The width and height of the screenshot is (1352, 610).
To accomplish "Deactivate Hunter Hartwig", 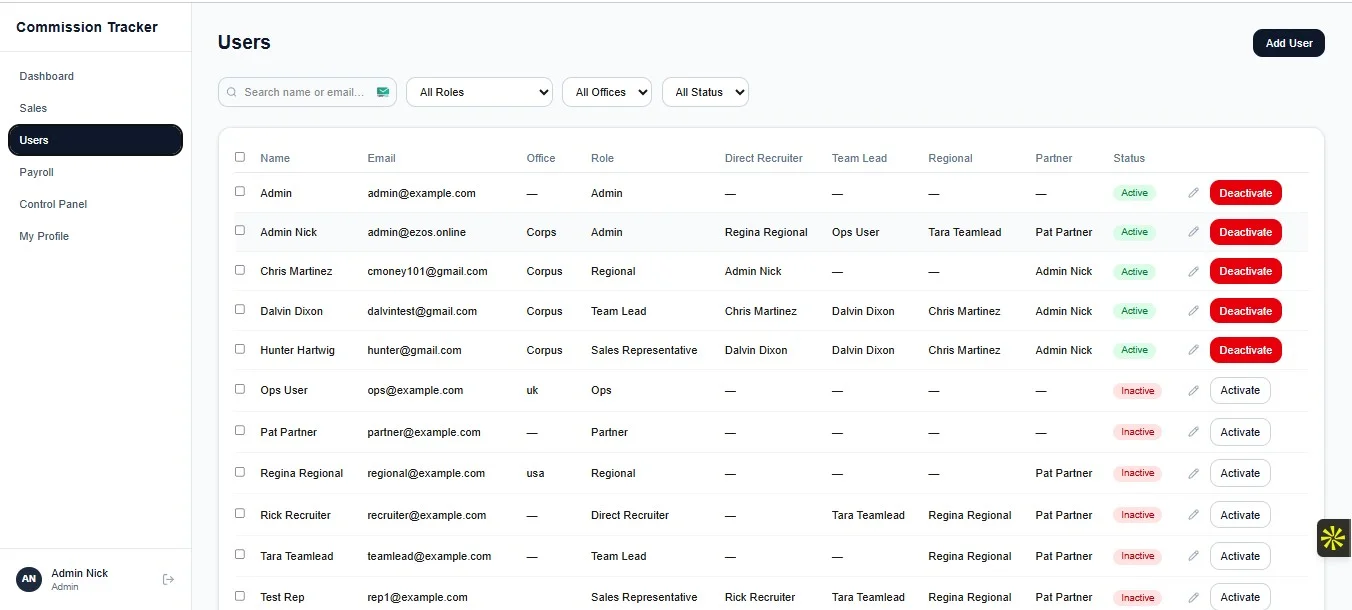I will click(x=1245, y=350).
